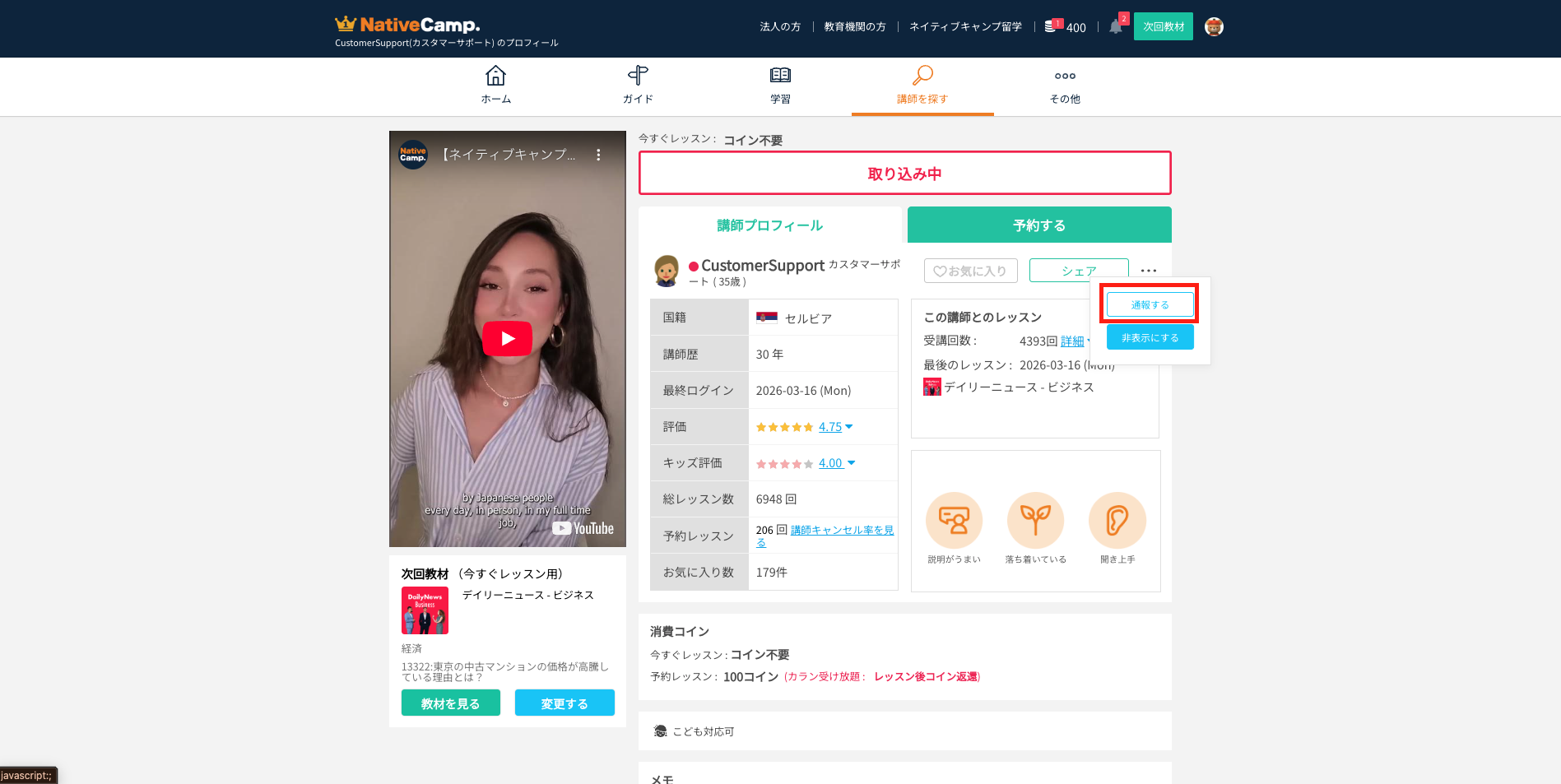Image resolution: width=1561 pixels, height=784 pixels.
Task: Toggle the favorite (お気に入り) heart button
Action: (x=970, y=271)
